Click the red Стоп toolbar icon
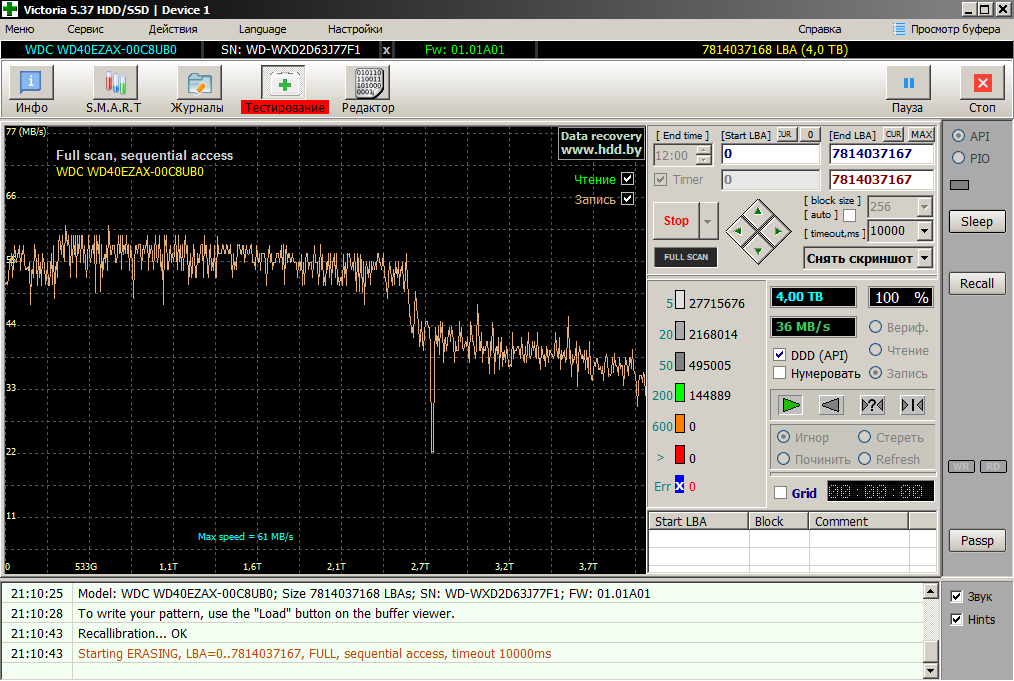This screenshot has width=1014, height=681. (x=982, y=90)
